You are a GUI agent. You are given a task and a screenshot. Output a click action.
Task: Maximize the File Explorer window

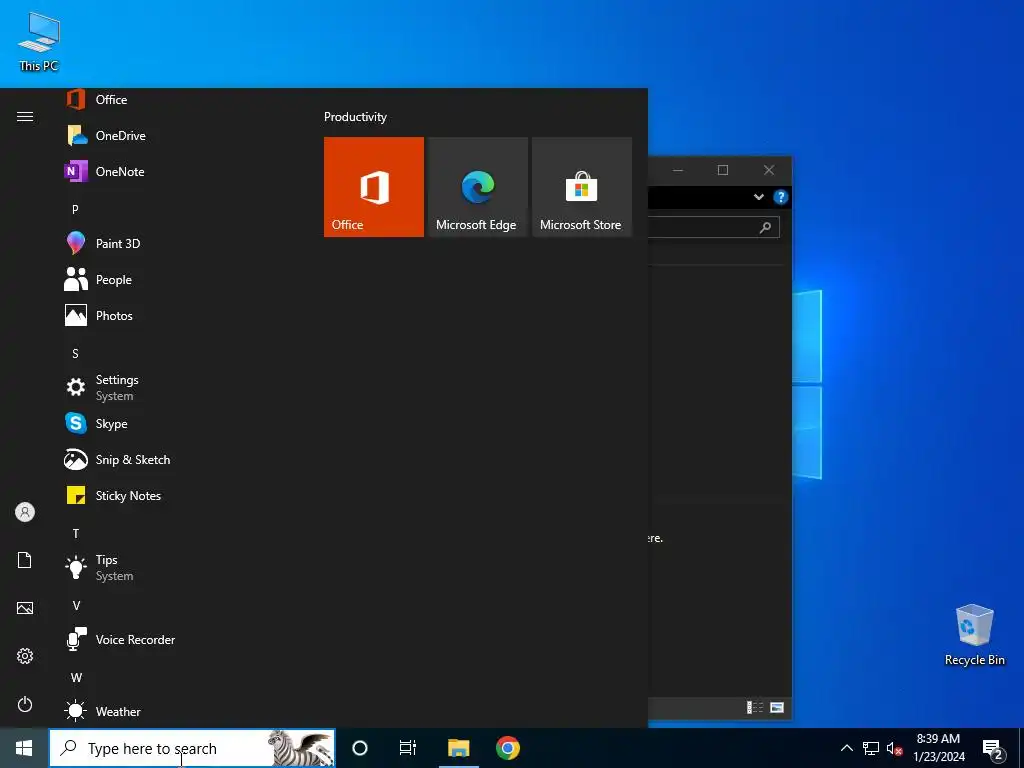pyautogui.click(x=723, y=170)
